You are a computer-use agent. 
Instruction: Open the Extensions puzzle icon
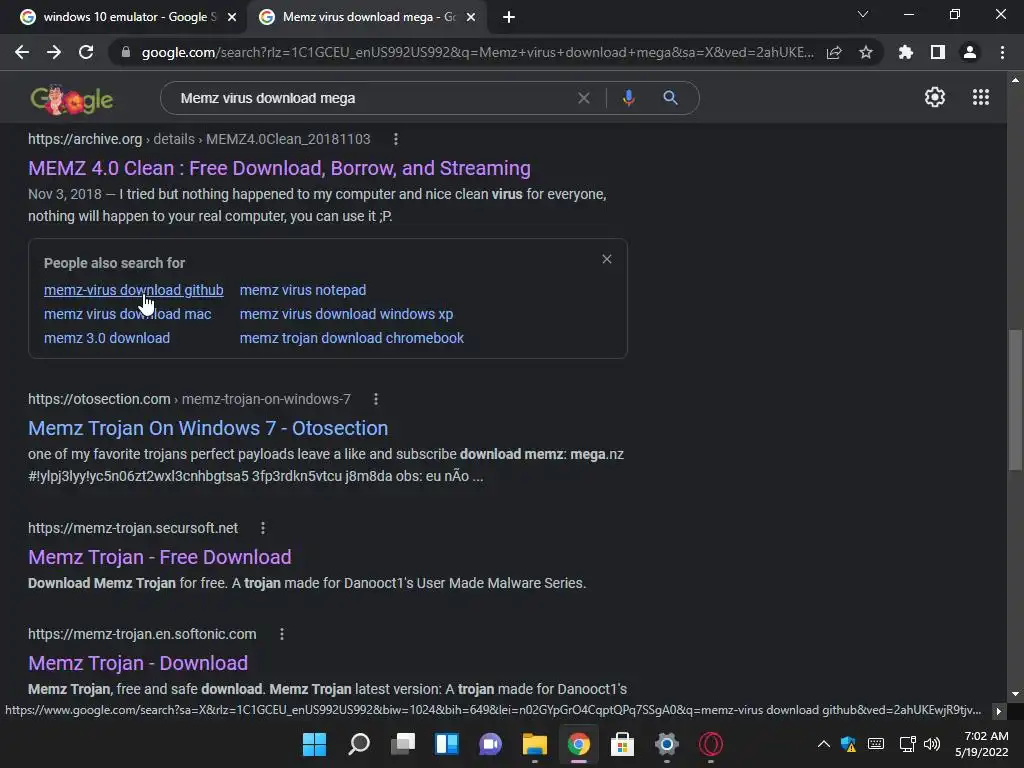[906, 52]
